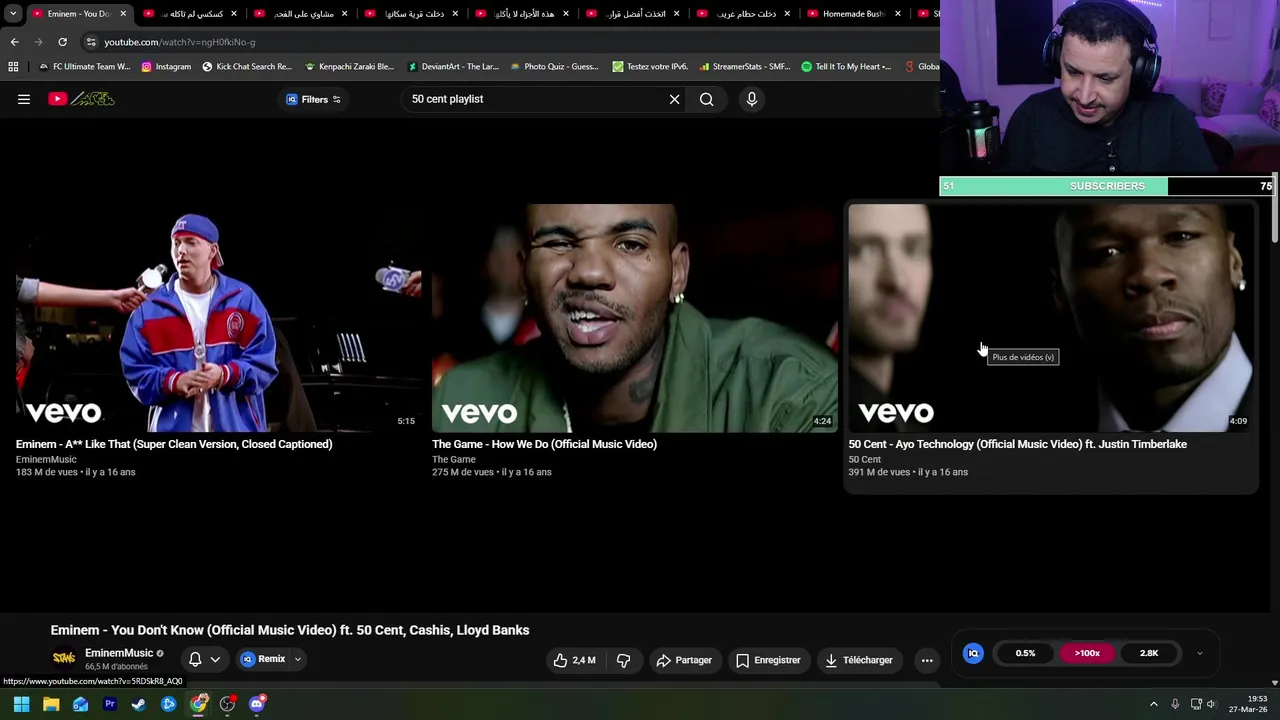Open File Explorer from the taskbar
The height and width of the screenshot is (720, 1280).
51,704
